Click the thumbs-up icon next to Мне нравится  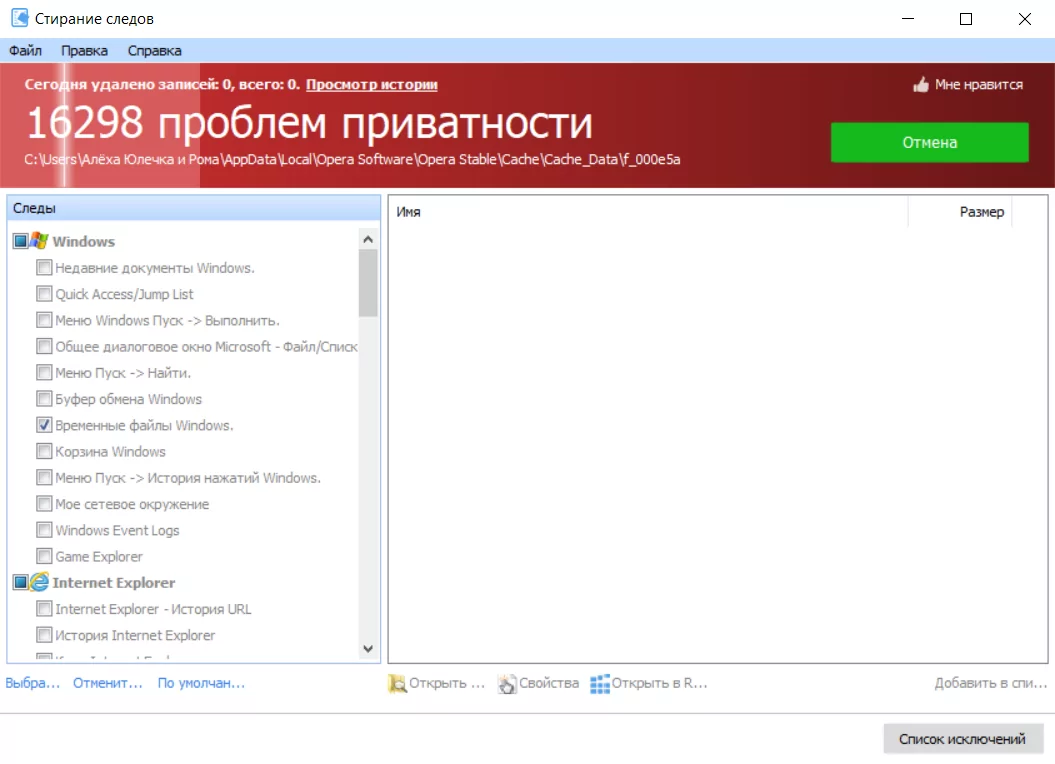[x=920, y=85]
